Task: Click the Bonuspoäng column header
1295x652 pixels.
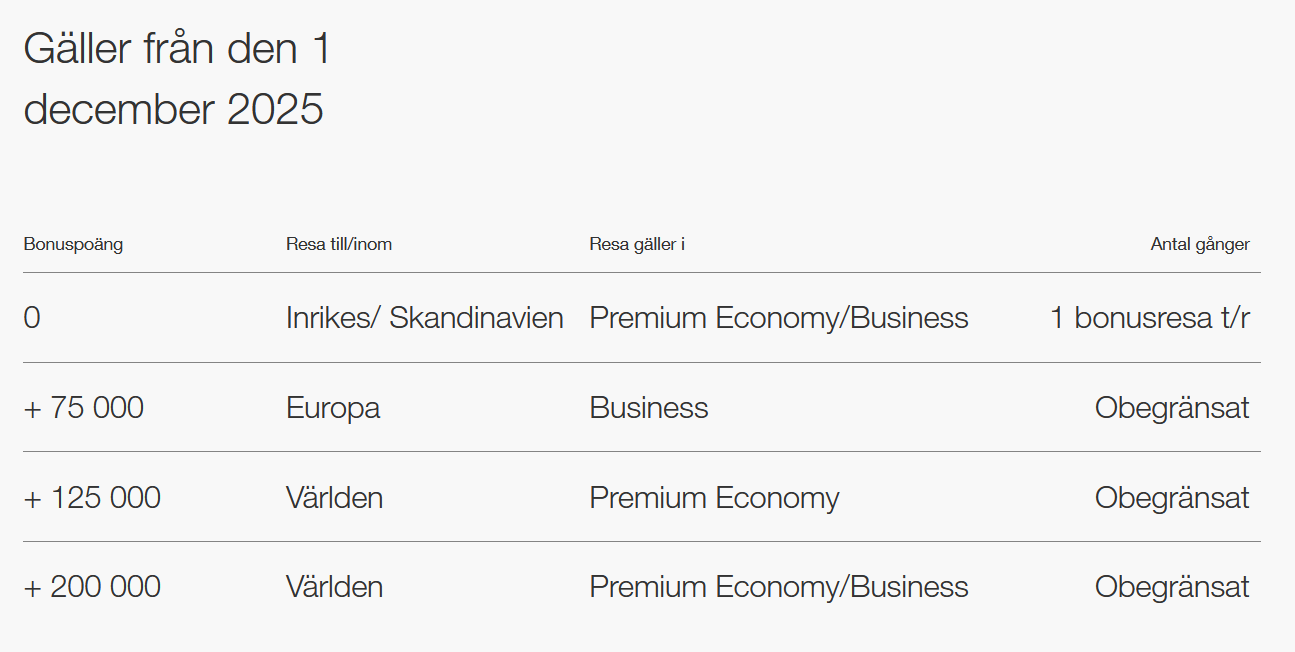Action: tap(73, 244)
